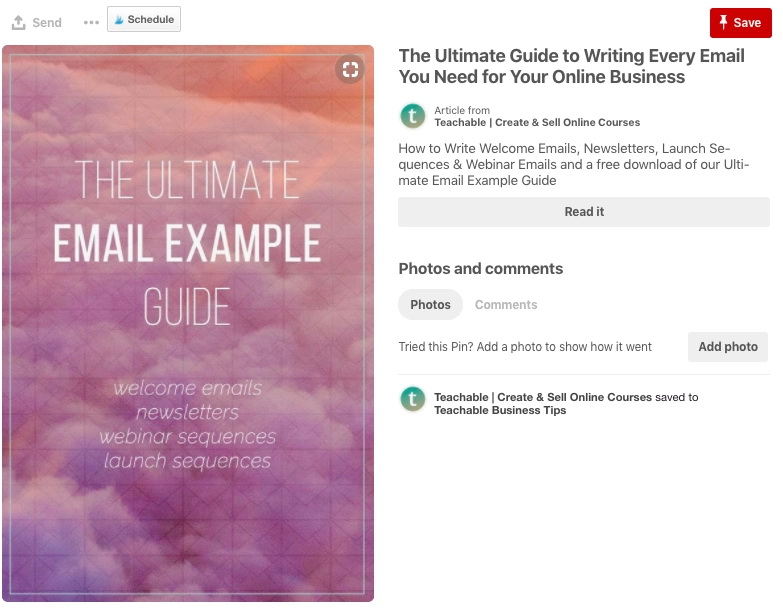
Task: Click Teachable avatar beside Article from
Action: (x=413, y=116)
